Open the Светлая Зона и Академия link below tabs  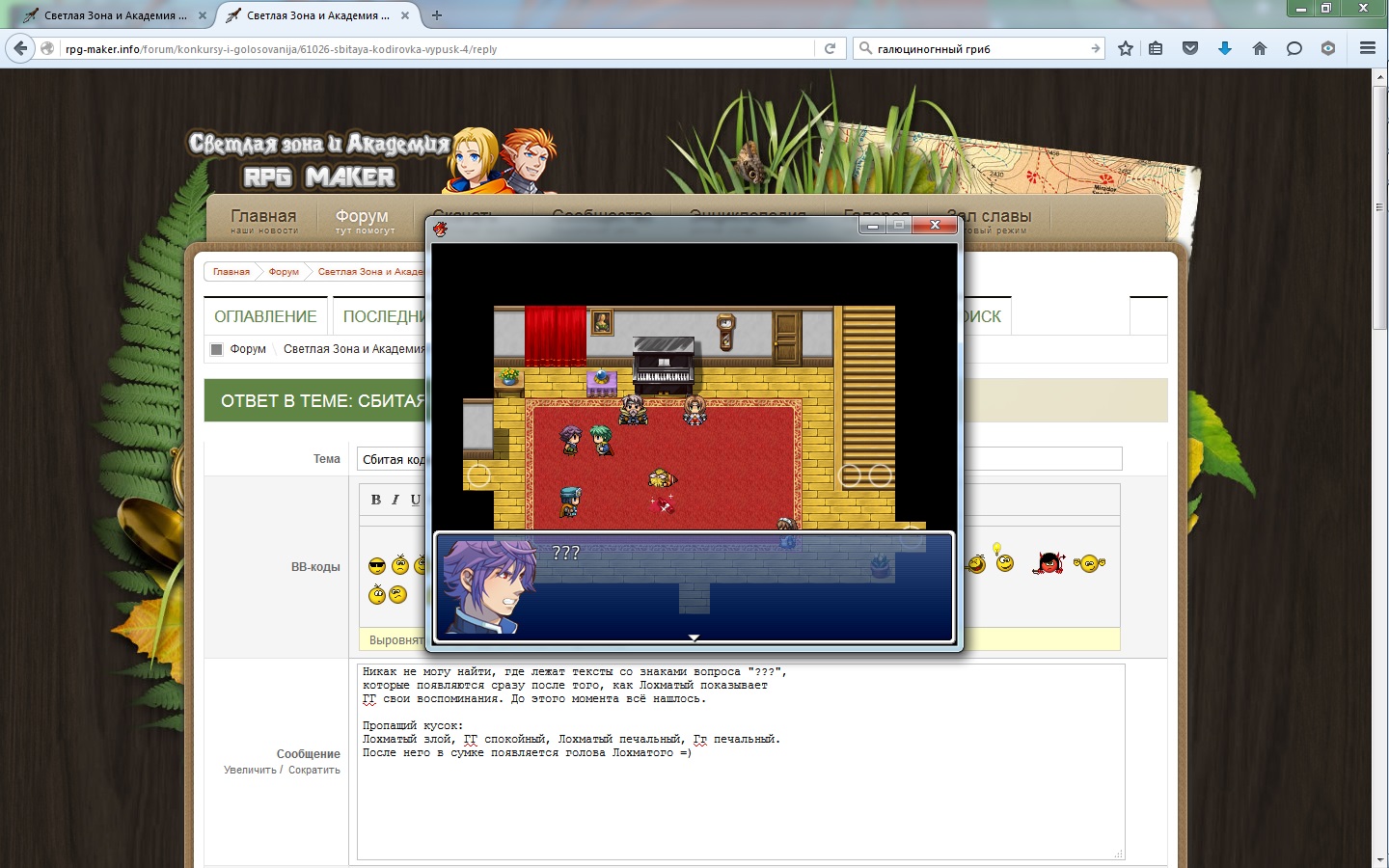354,349
